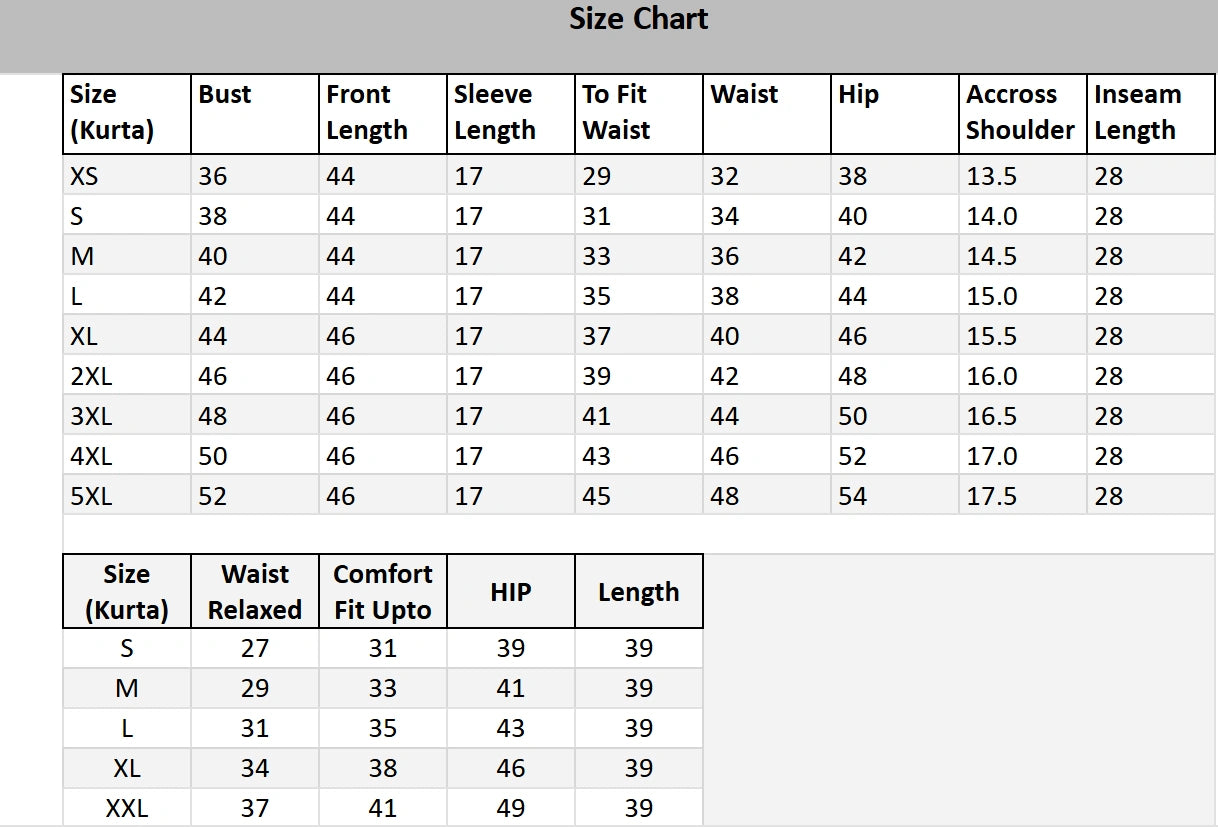The width and height of the screenshot is (1218, 828).
Task: Click the Comfort Fit Upto header
Action: 382,592
